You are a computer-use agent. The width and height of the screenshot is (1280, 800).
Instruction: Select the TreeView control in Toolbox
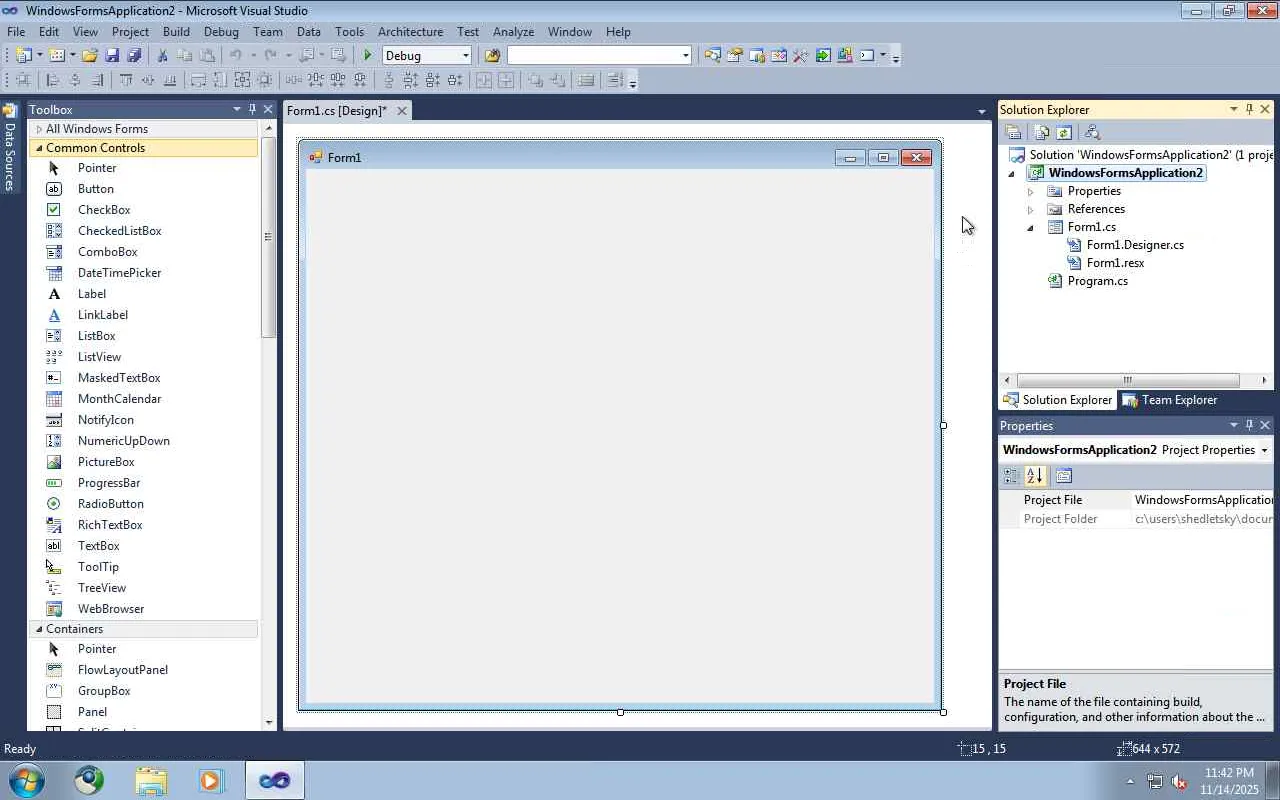point(146,588)
